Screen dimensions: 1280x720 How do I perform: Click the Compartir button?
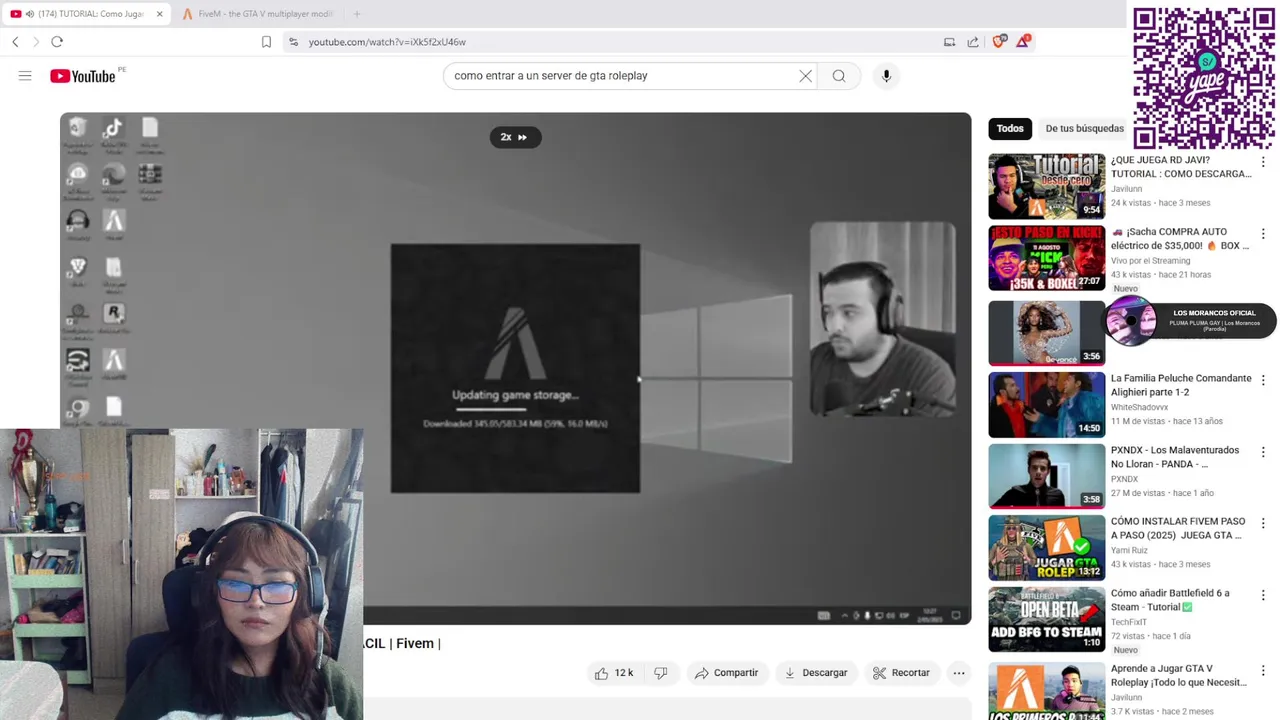(x=727, y=673)
